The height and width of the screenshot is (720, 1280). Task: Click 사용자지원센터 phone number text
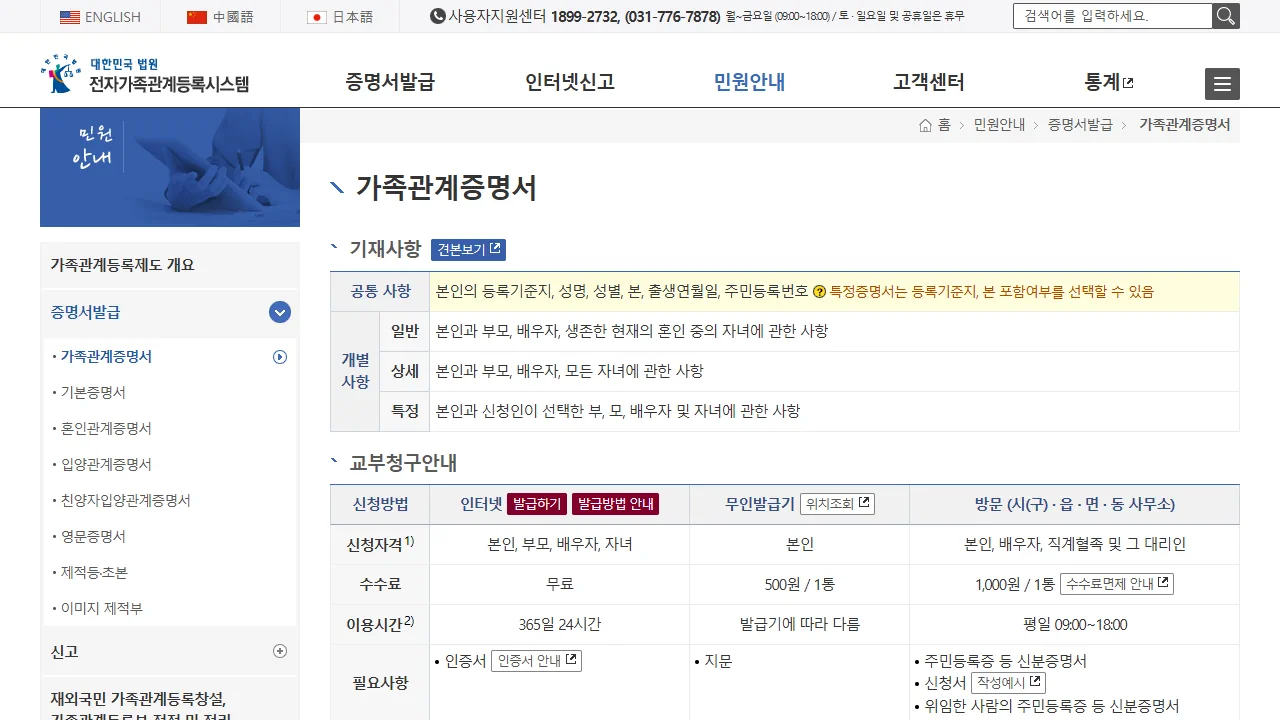pos(635,17)
